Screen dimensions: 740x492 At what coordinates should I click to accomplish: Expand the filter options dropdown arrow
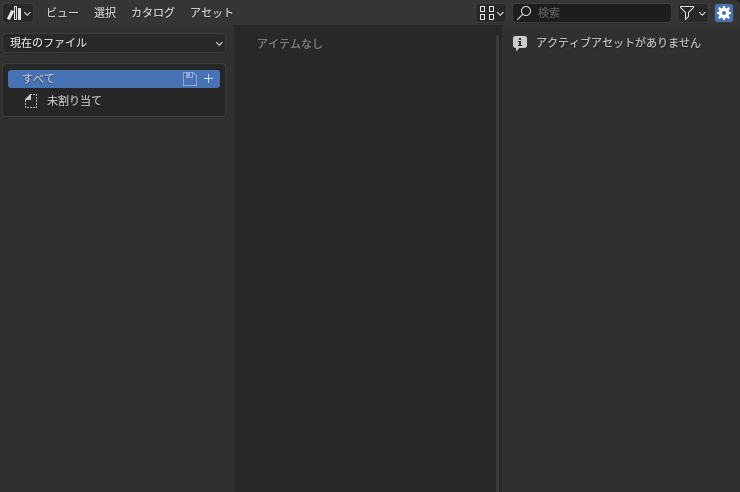pos(702,13)
